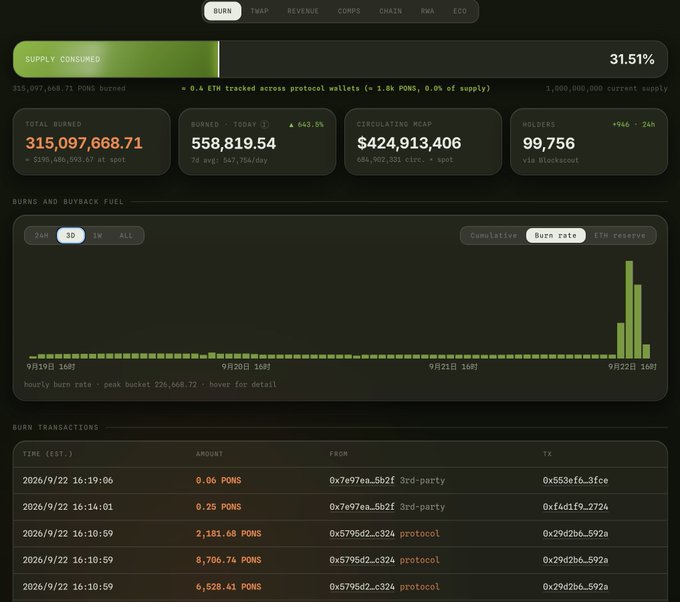The width and height of the screenshot is (680, 602).
Task: Open the info icon beside Burned Today
Action: click(265, 124)
